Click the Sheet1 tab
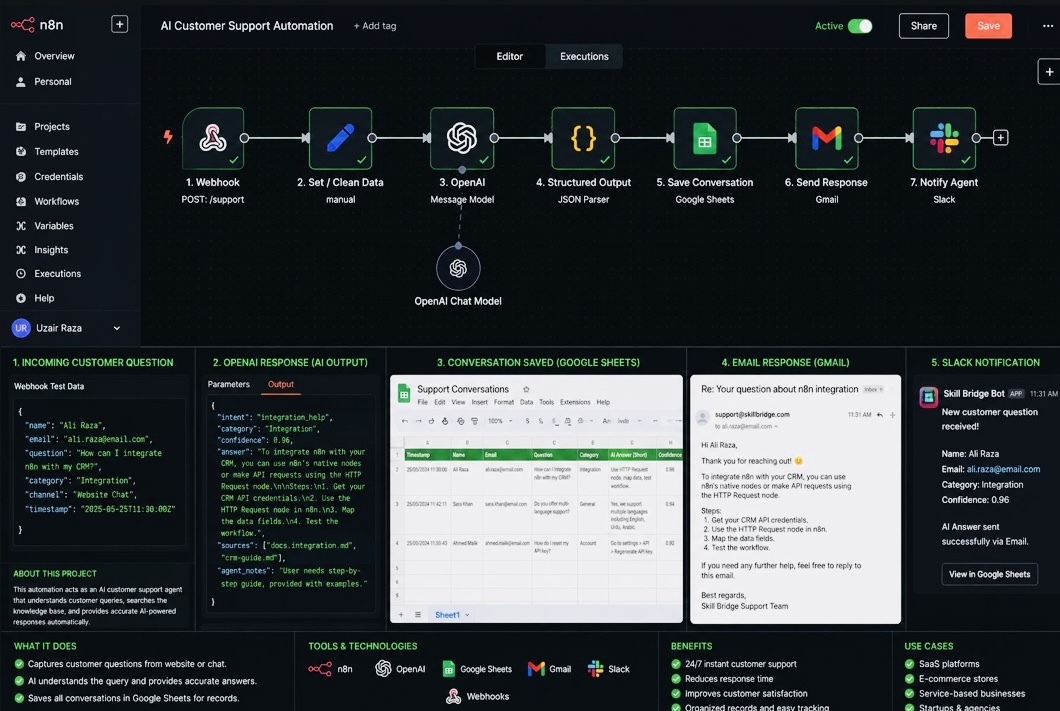The height and width of the screenshot is (711, 1060). pyautogui.click(x=448, y=615)
